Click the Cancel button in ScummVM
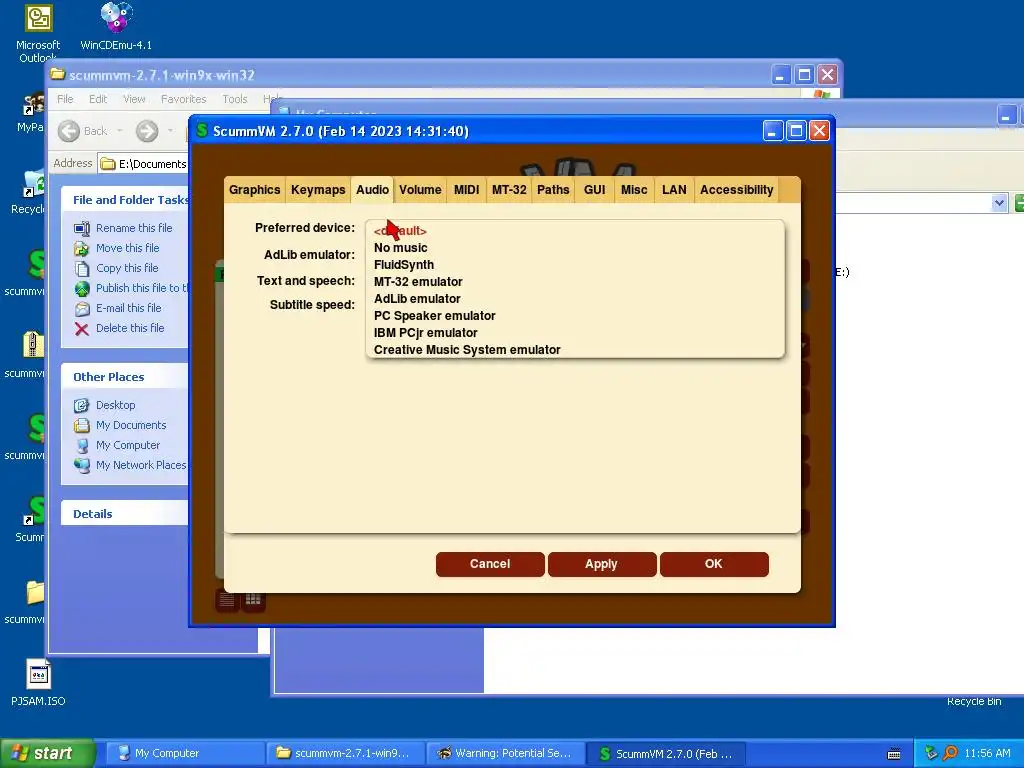The image size is (1024, 768). tap(490, 564)
